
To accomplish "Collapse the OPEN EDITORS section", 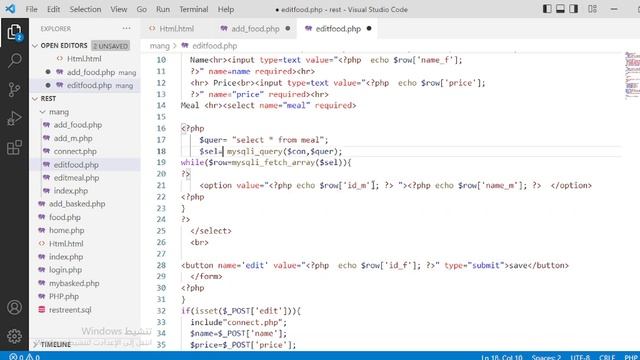I will pos(35,46).
